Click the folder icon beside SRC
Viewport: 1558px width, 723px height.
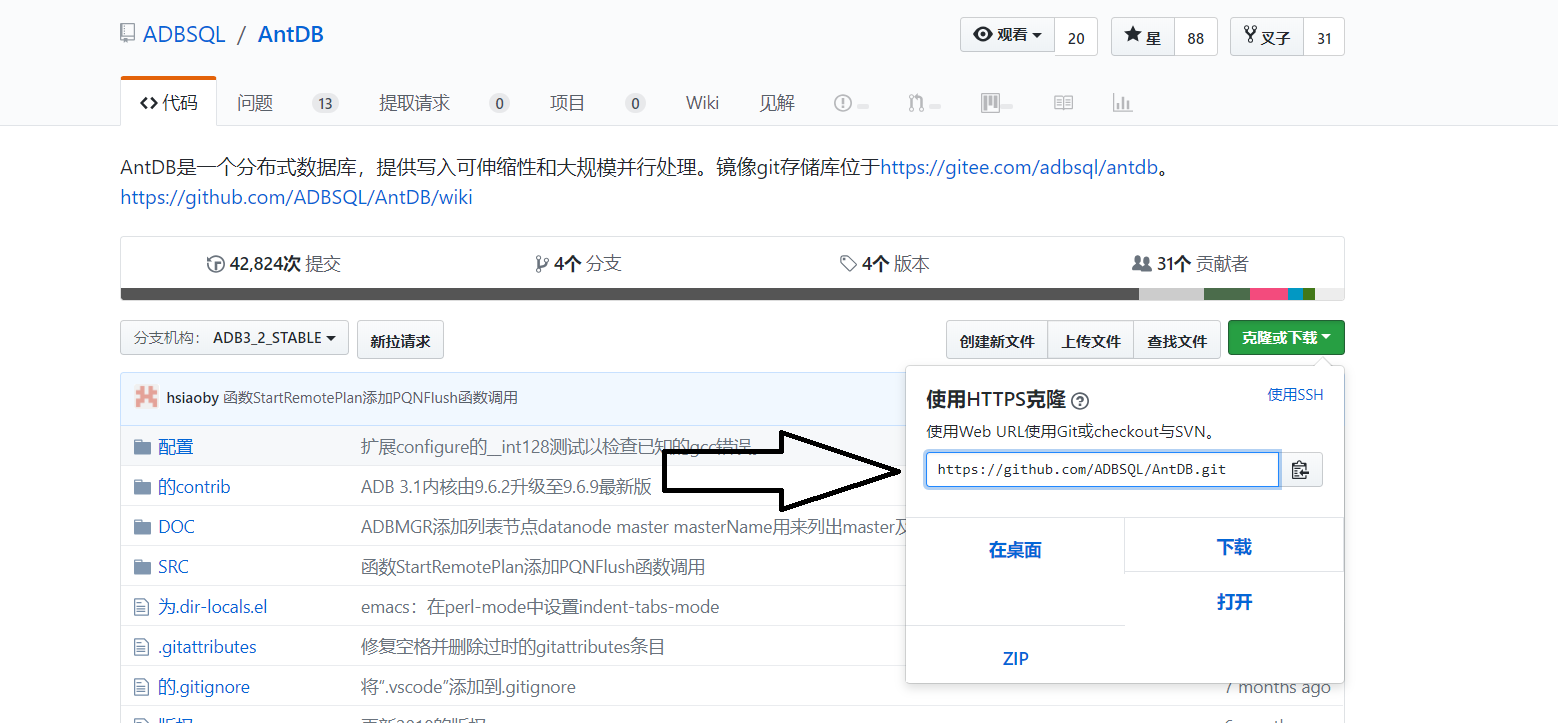pos(142,567)
